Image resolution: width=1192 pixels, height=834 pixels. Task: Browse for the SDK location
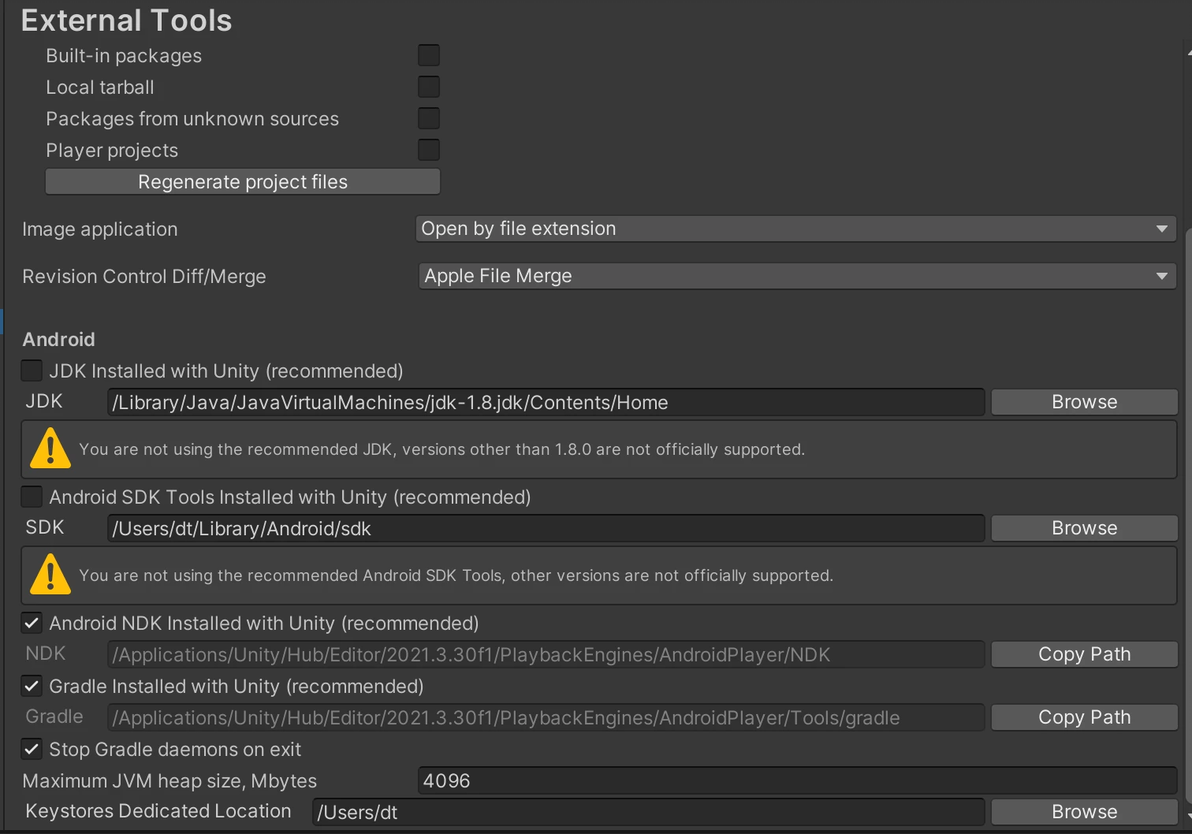click(x=1084, y=528)
